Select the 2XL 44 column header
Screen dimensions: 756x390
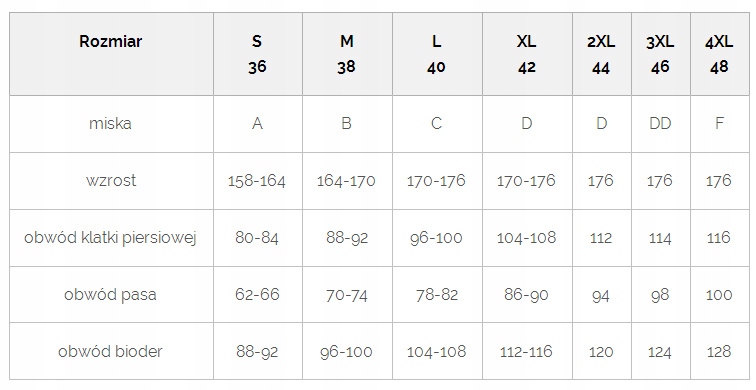coord(602,54)
